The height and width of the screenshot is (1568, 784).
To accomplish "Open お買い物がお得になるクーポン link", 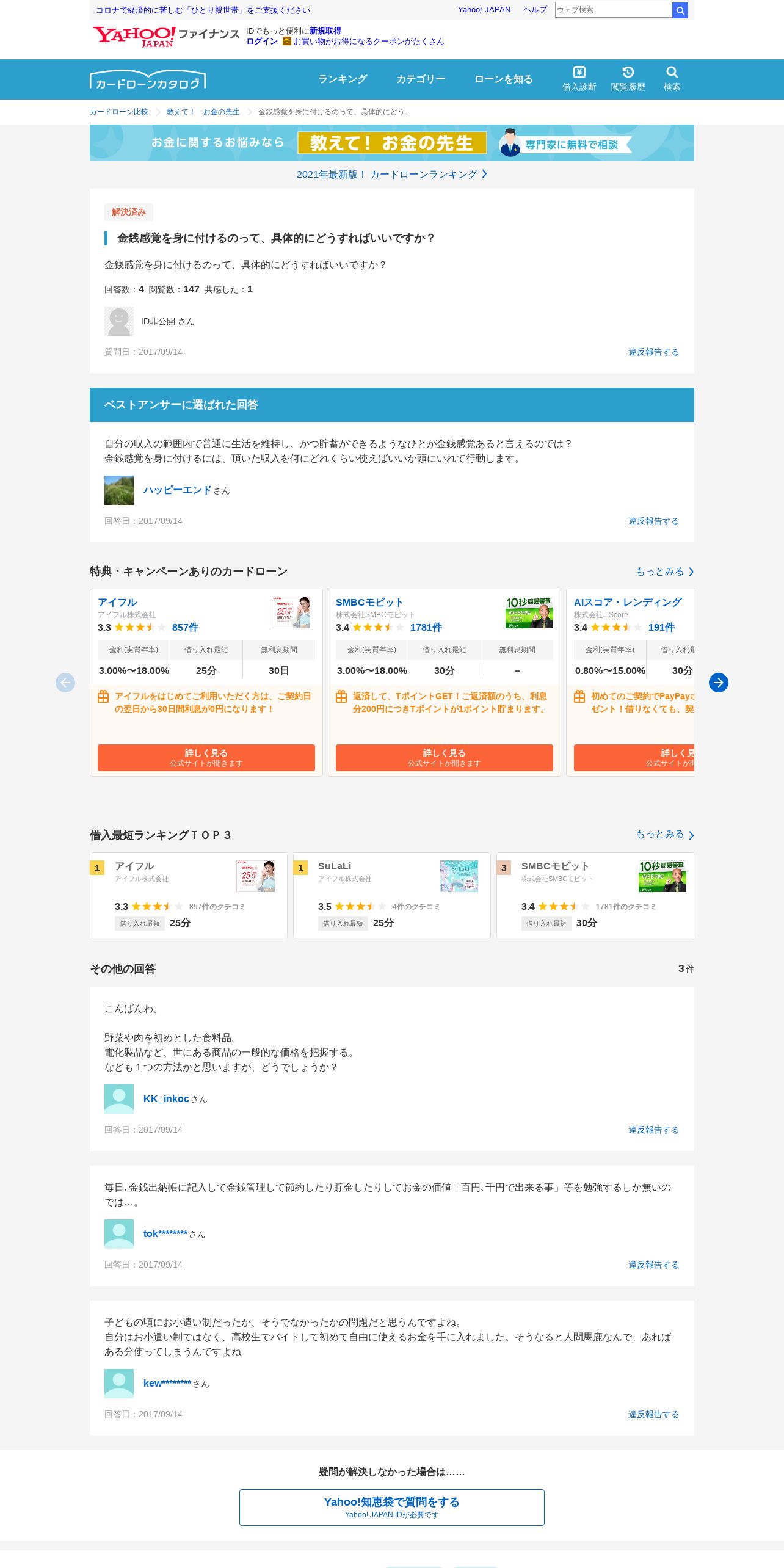I will 369,42.
